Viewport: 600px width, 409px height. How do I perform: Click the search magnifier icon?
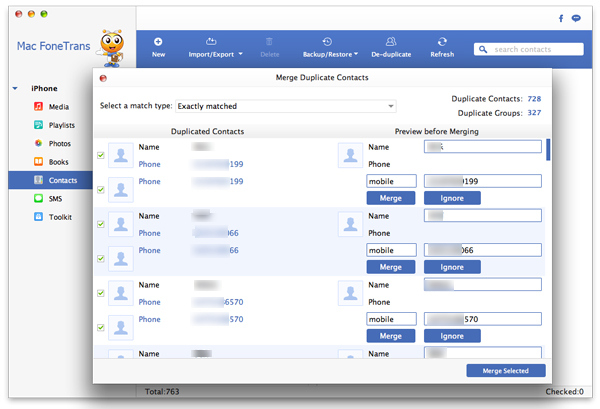[483, 49]
